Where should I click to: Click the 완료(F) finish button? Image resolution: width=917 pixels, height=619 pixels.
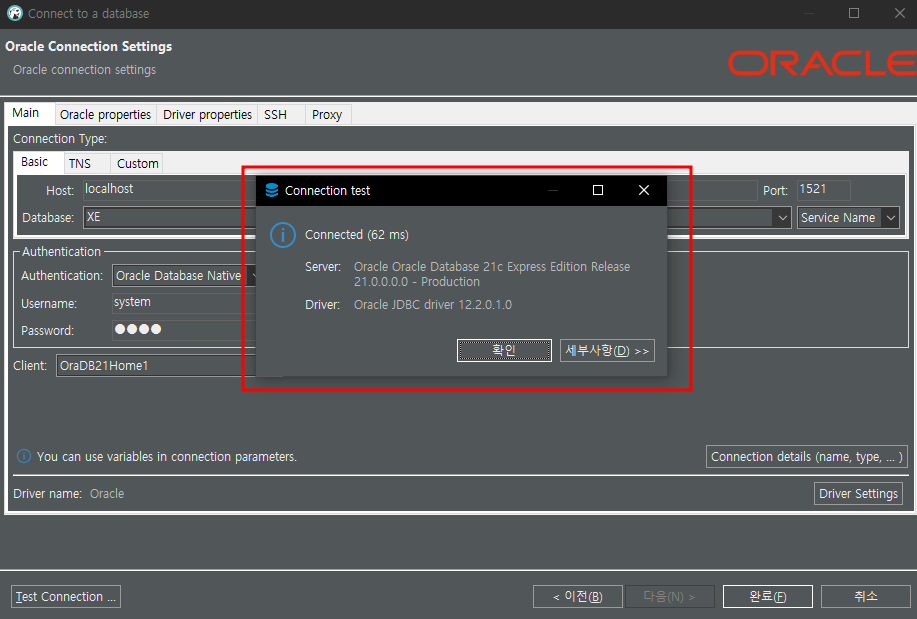[x=767, y=597]
